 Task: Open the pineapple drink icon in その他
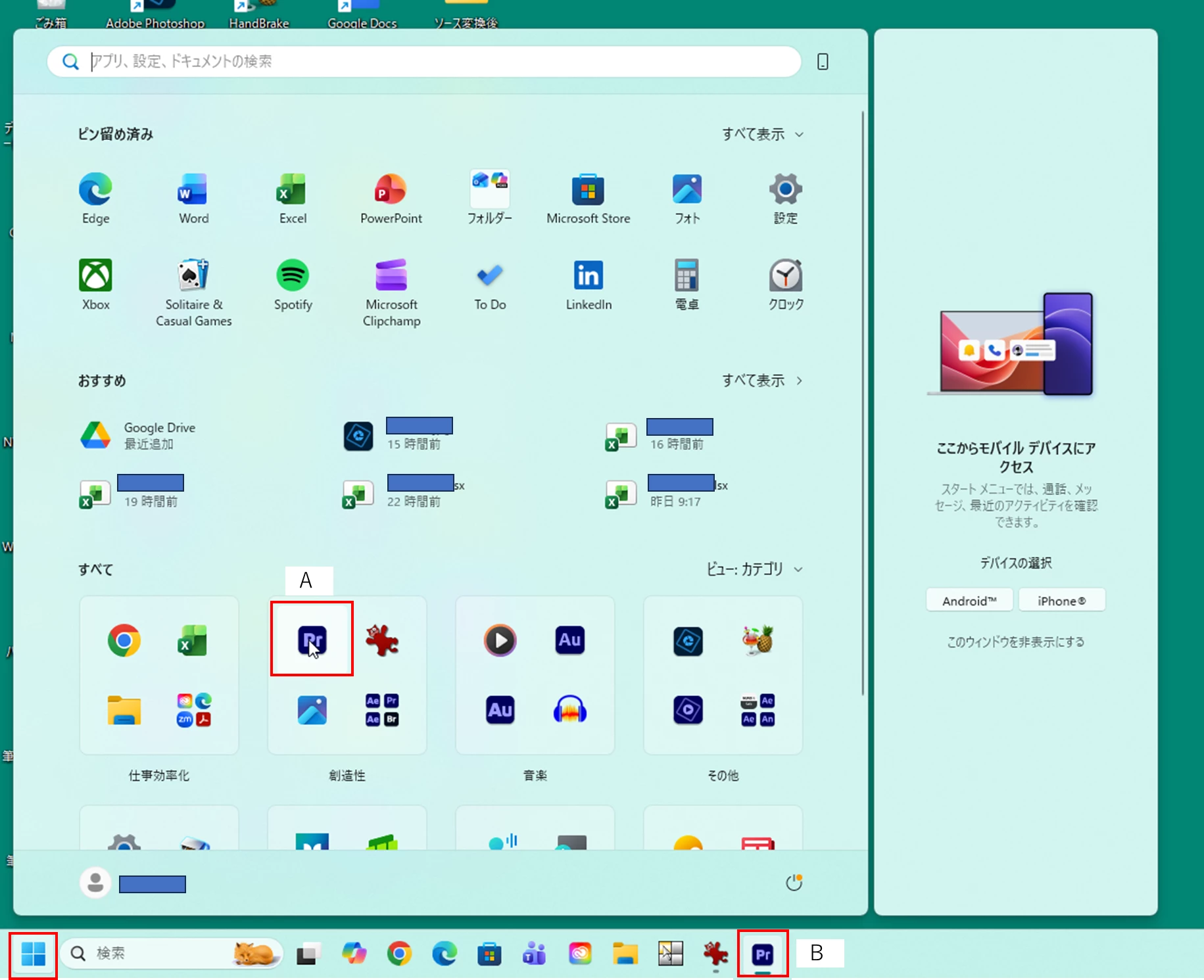(x=758, y=640)
